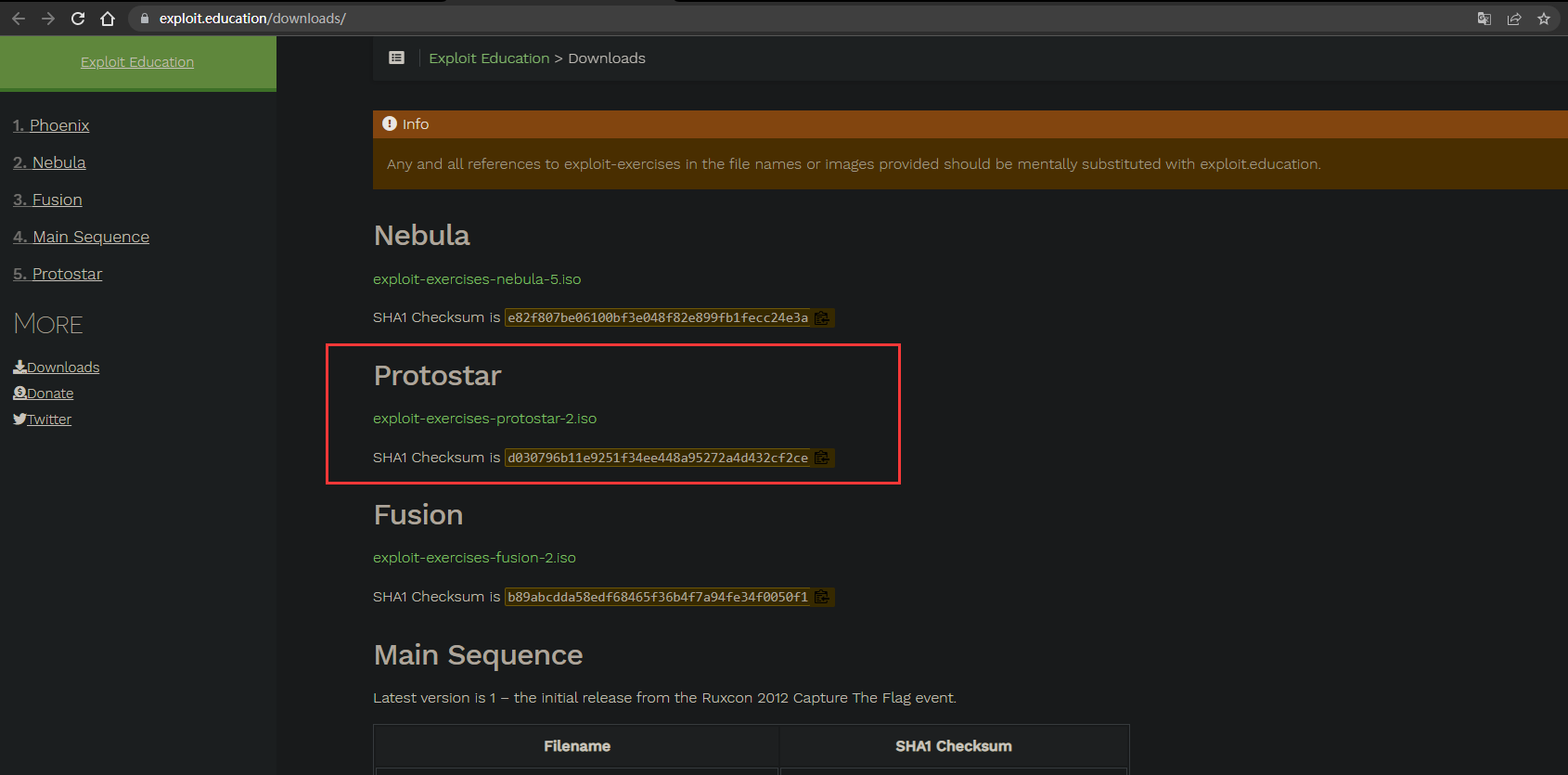Select Fusion checksum b89abcdd... text
The image size is (1568, 775).
[x=658, y=597]
